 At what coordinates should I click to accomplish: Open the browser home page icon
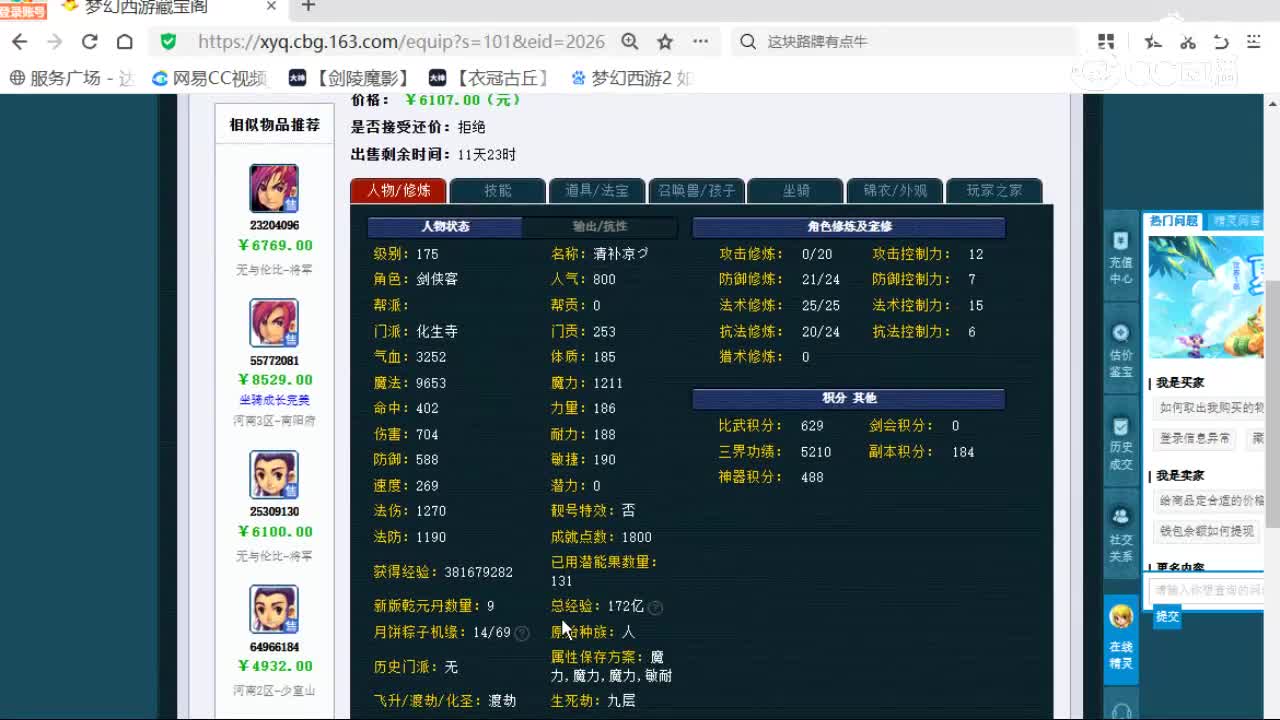124,42
